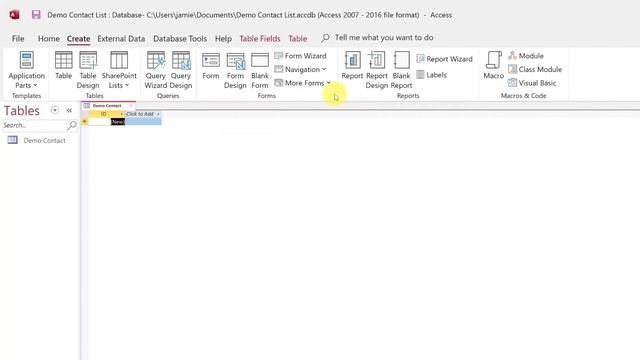Viewport: 640px width, 360px height.
Task: Collapse the navigation pane with the double chevron
Action: [69, 110]
